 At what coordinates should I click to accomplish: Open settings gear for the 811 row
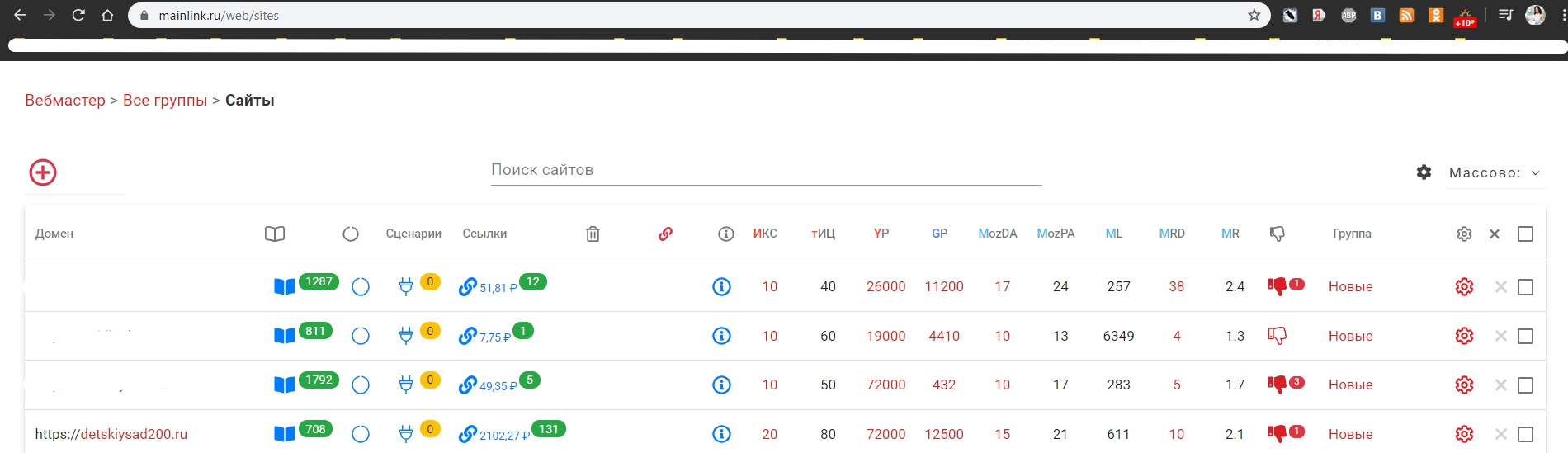pyautogui.click(x=1464, y=336)
